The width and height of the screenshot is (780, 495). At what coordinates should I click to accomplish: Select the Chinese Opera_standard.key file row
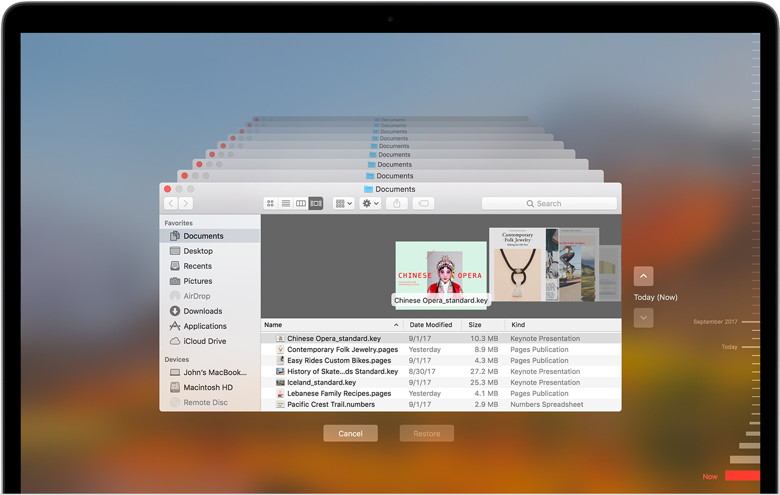[441, 338]
